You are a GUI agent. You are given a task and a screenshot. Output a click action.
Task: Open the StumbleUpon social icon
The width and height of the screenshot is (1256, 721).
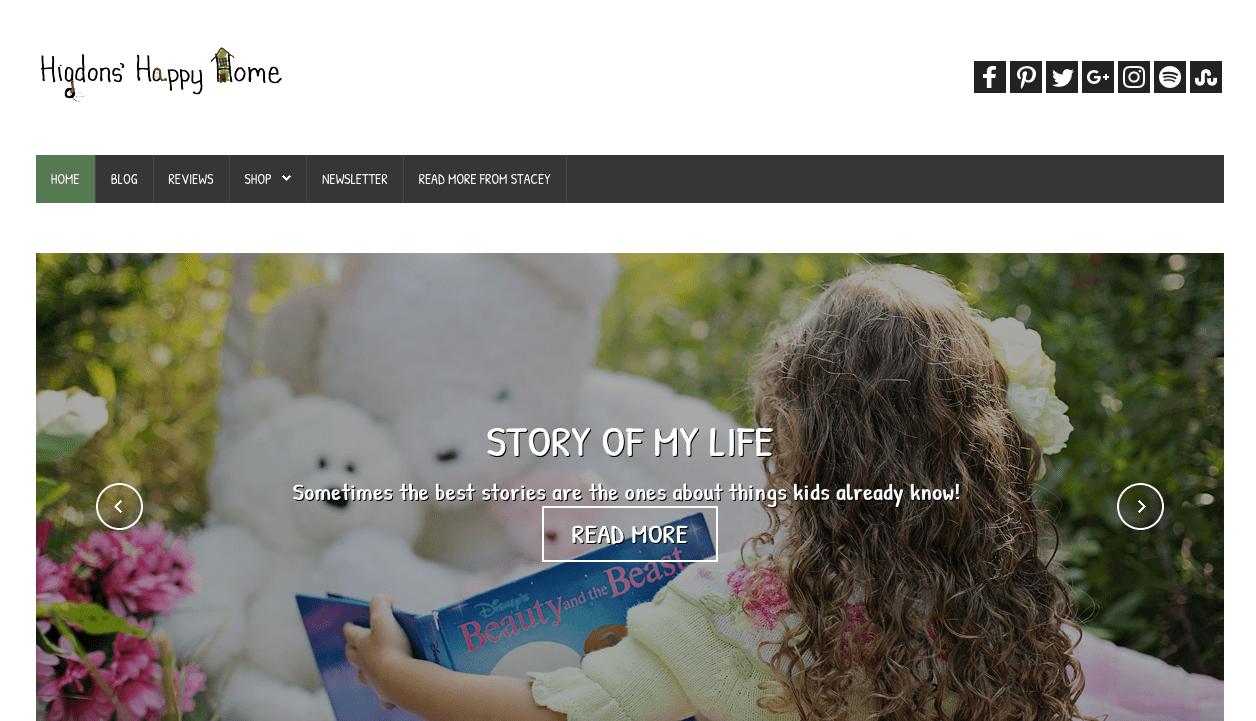(1206, 77)
